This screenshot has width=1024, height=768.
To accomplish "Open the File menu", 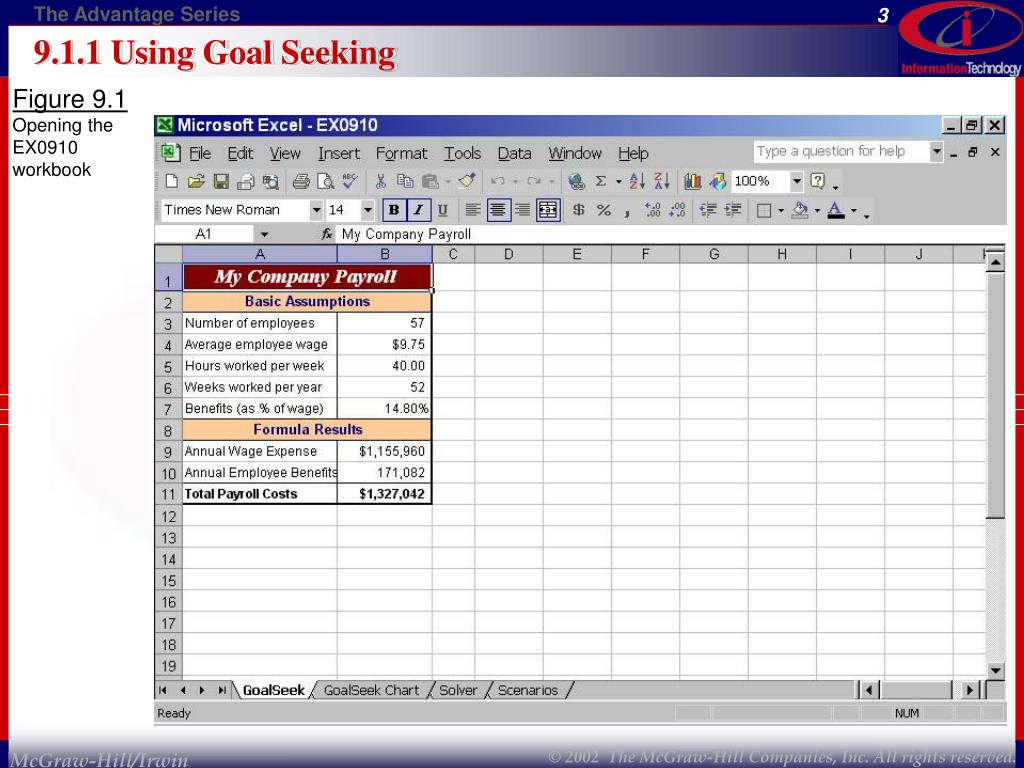I will coord(200,153).
